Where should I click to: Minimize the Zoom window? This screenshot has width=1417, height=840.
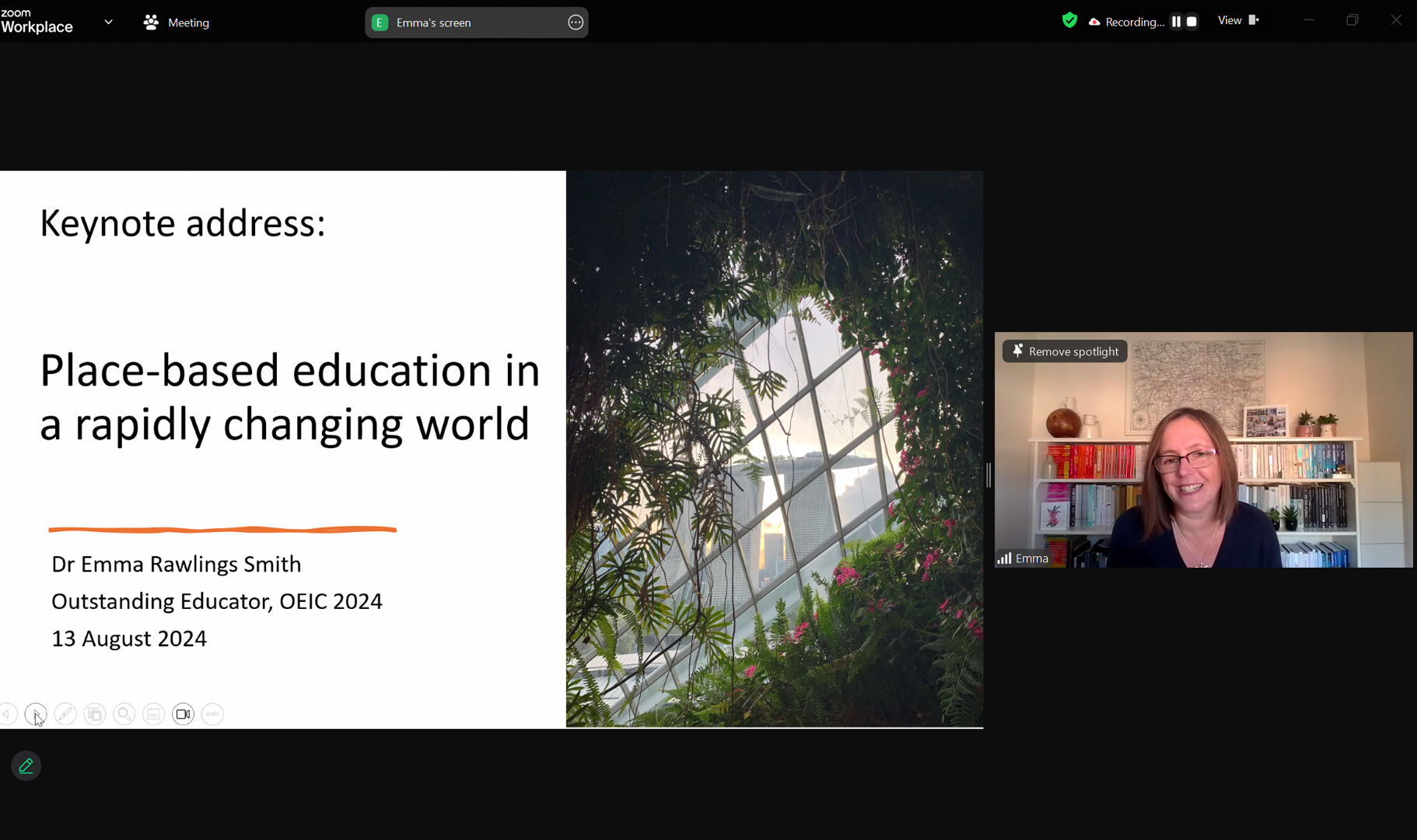click(x=1309, y=20)
